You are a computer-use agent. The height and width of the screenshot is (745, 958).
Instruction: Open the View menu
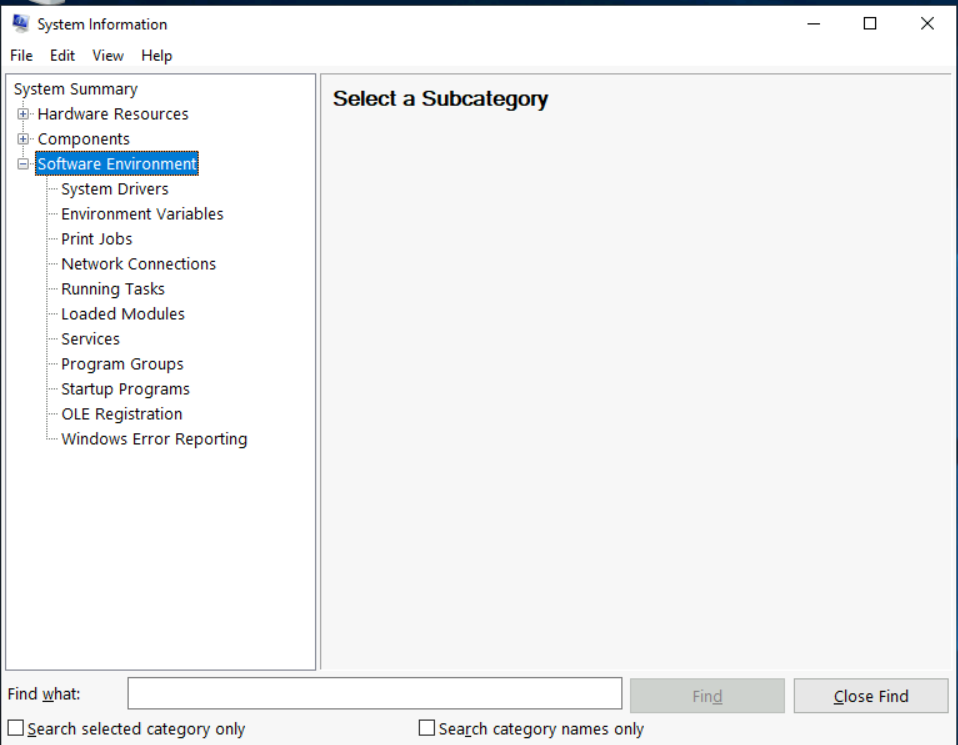tap(108, 56)
